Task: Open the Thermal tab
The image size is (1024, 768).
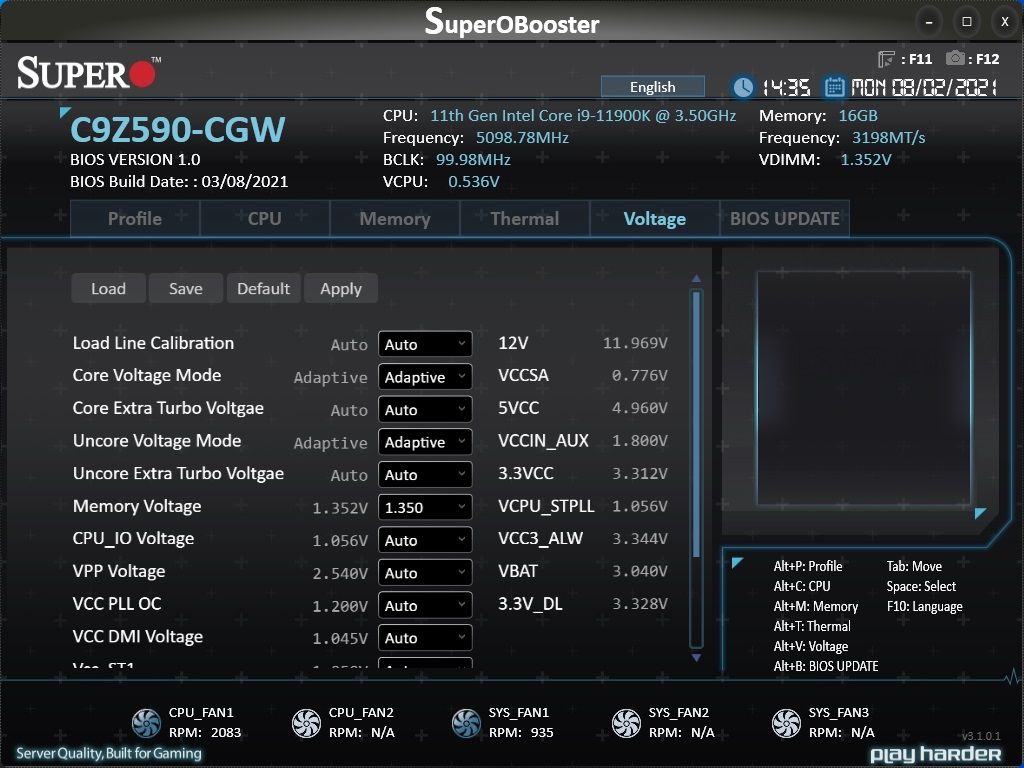Action: click(x=524, y=219)
